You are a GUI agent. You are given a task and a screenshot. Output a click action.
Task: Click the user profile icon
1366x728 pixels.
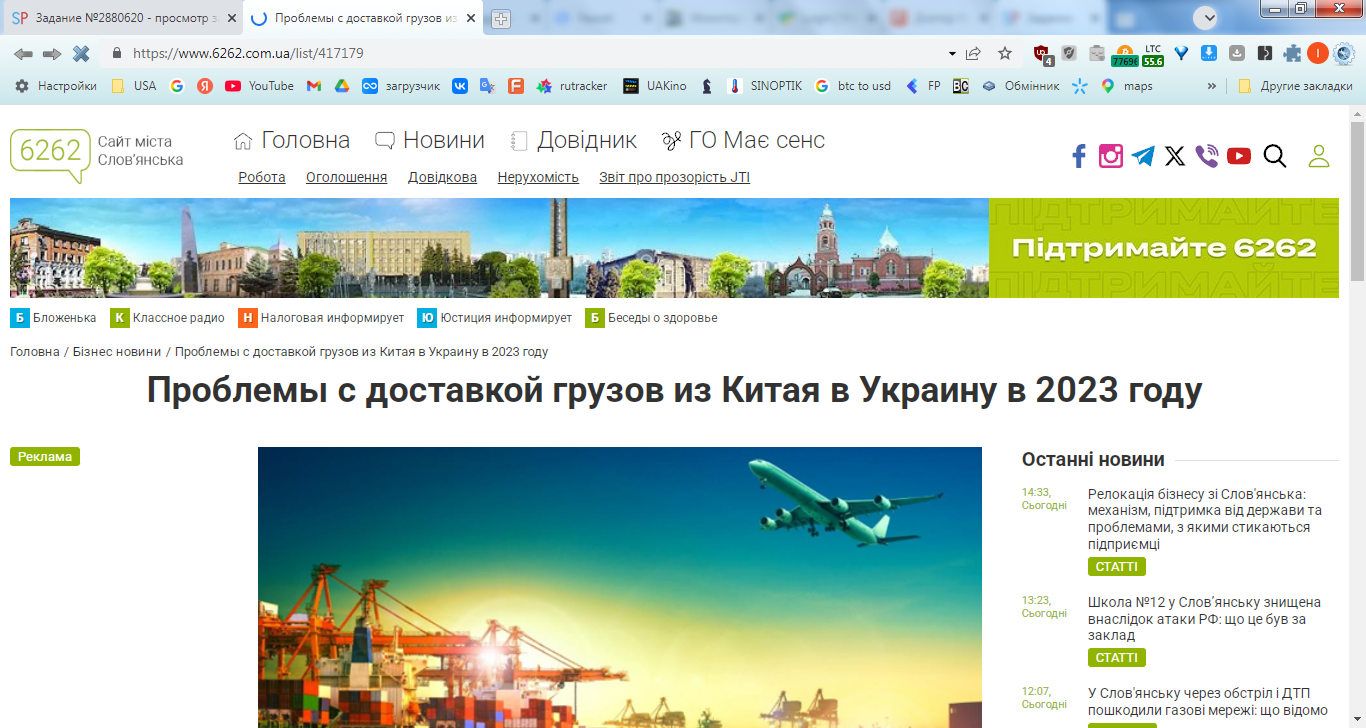[1319, 156]
